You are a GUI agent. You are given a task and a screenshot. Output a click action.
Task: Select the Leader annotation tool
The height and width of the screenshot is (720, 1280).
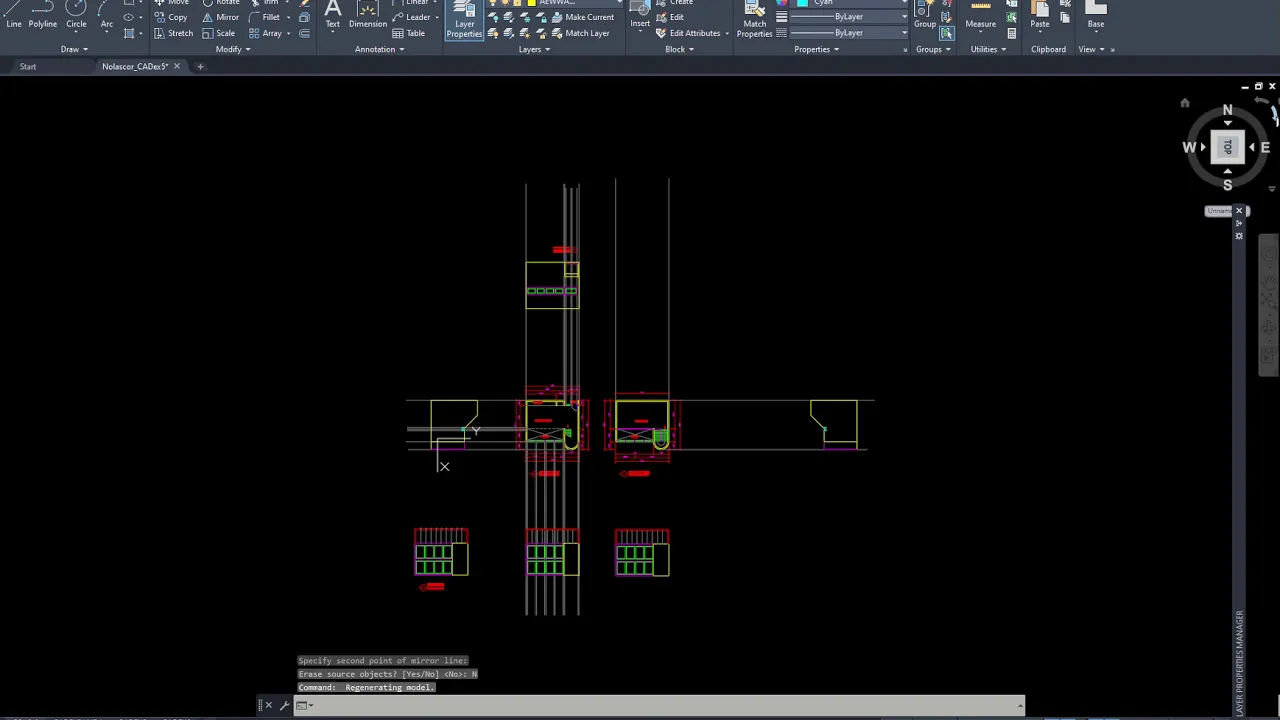411,17
